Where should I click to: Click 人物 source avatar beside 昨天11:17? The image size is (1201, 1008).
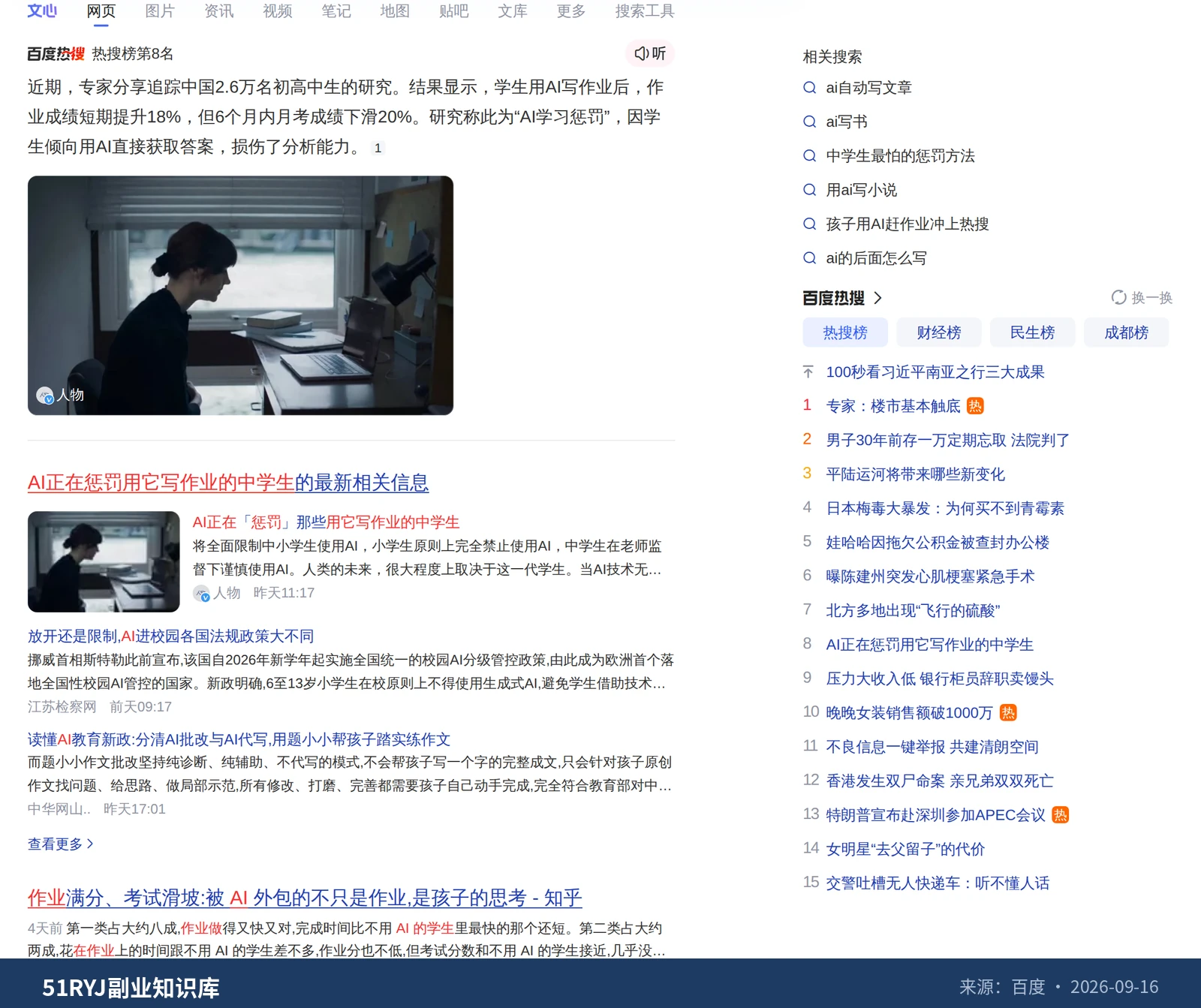tap(201, 593)
